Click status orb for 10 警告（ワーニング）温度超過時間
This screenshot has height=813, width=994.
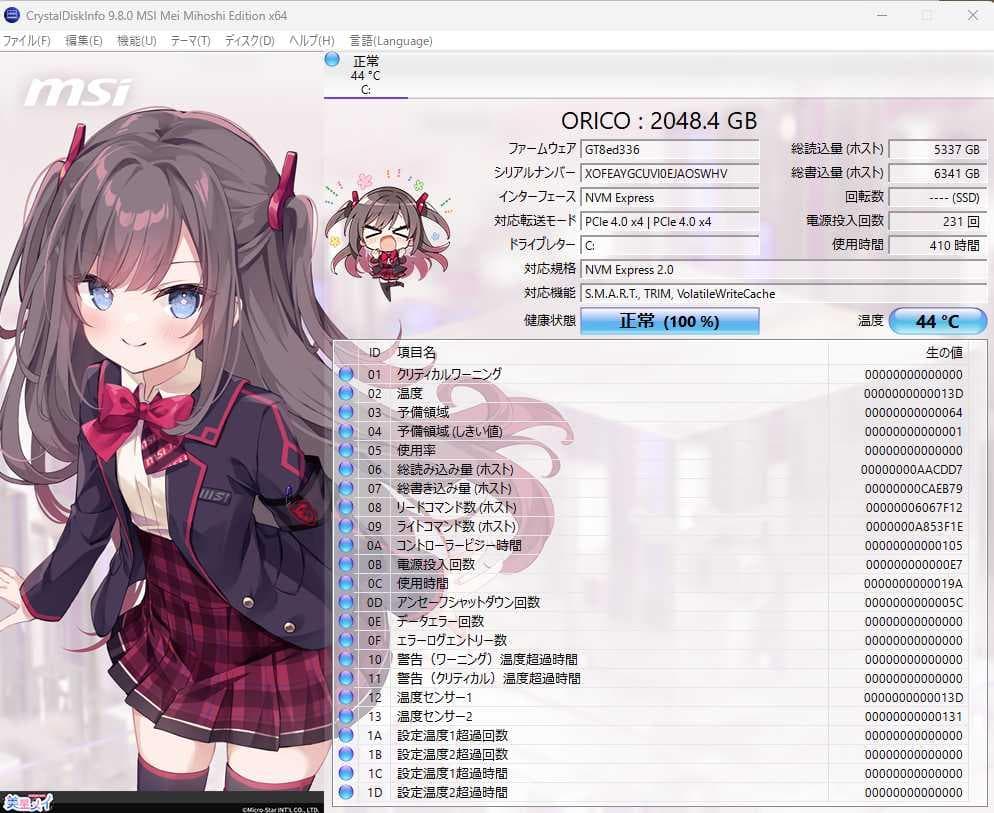346,660
